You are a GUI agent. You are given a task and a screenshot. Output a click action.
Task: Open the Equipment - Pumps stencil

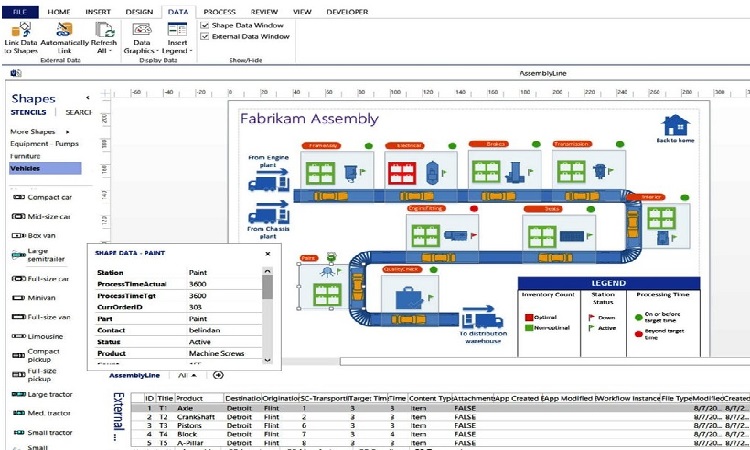[x=44, y=143]
